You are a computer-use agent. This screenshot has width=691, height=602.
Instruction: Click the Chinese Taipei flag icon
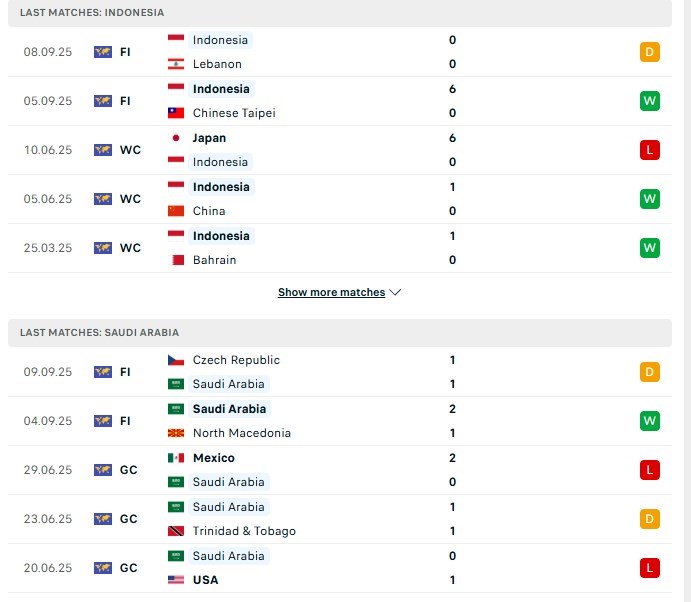pyautogui.click(x=176, y=113)
